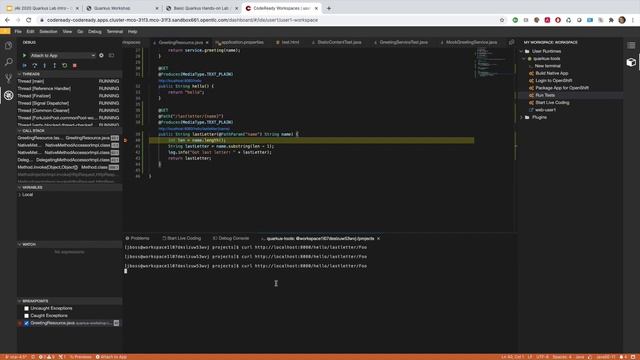Open the web-user1 endpoint link

[545, 110]
